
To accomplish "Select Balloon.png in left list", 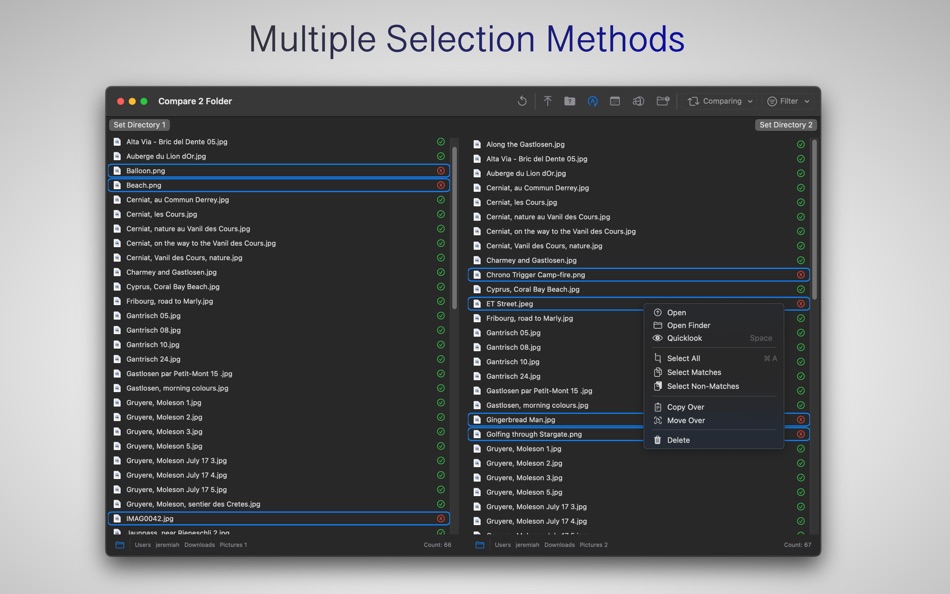I will tap(279, 171).
